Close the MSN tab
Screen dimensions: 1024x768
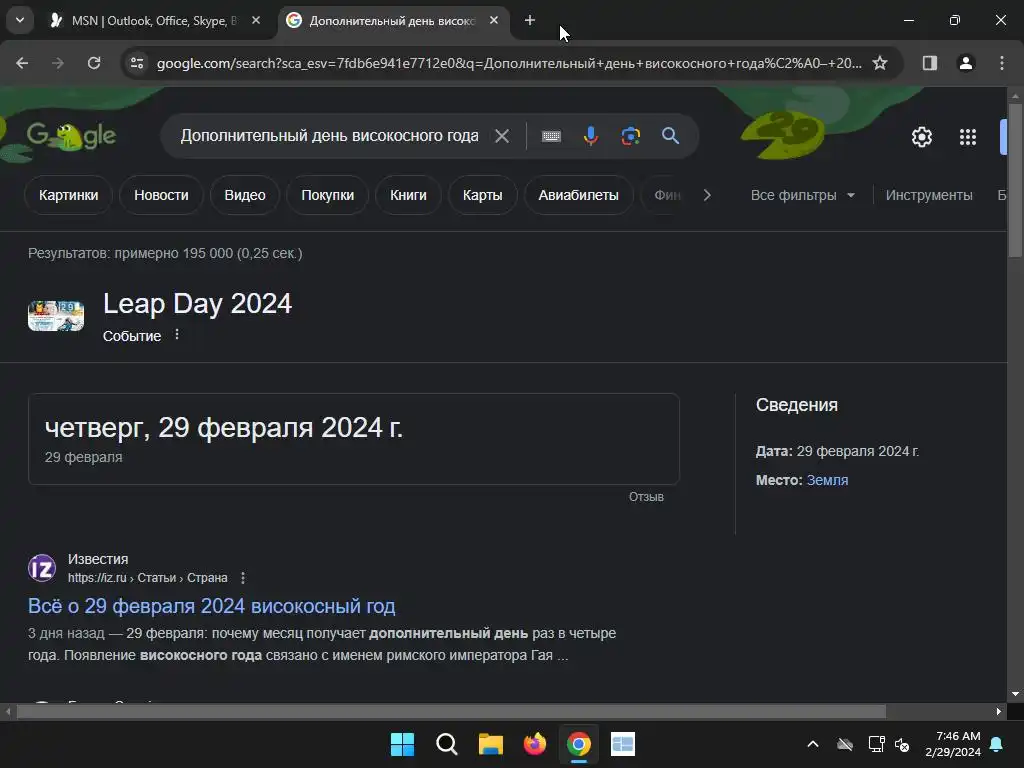[x=256, y=20]
